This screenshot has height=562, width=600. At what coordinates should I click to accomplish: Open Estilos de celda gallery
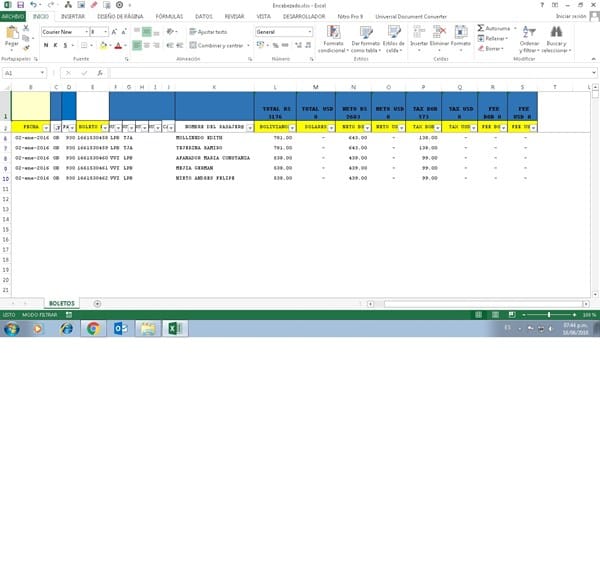(x=393, y=39)
